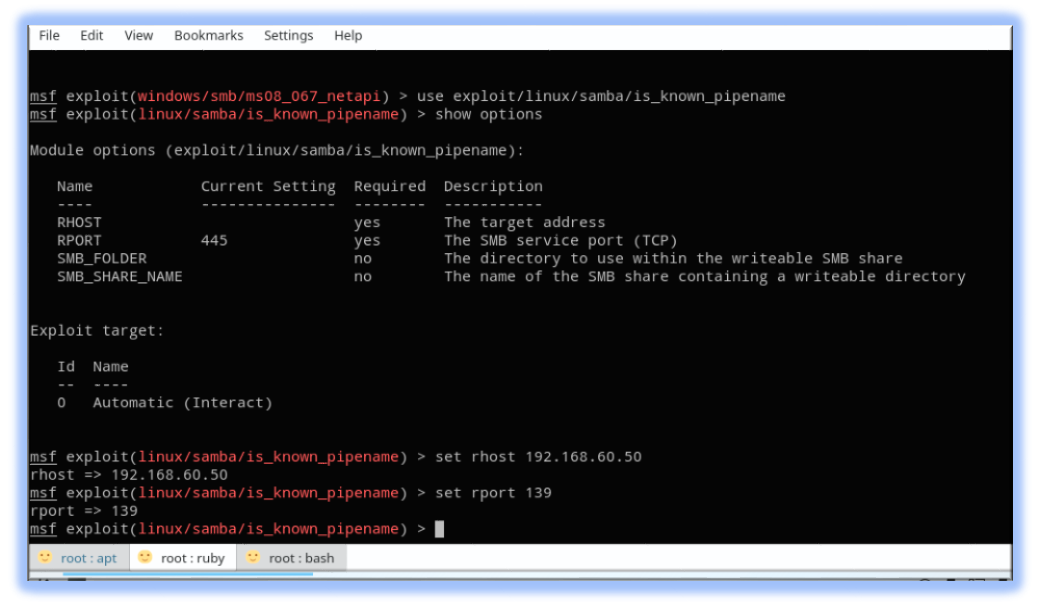The image size is (1039, 607).
Task: Open the File menu
Action: click(49, 36)
